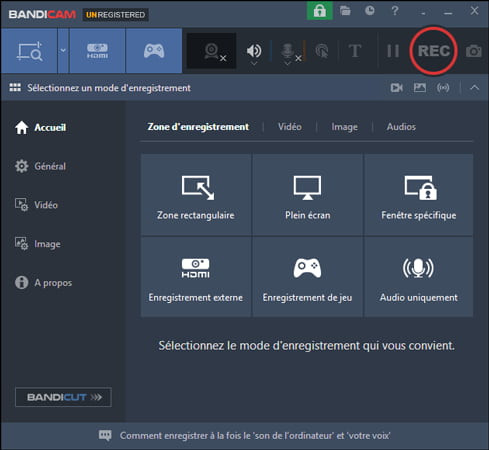Image resolution: width=489 pixels, height=450 pixels.
Task: Choose the Plein écran mode
Action: 307,195
